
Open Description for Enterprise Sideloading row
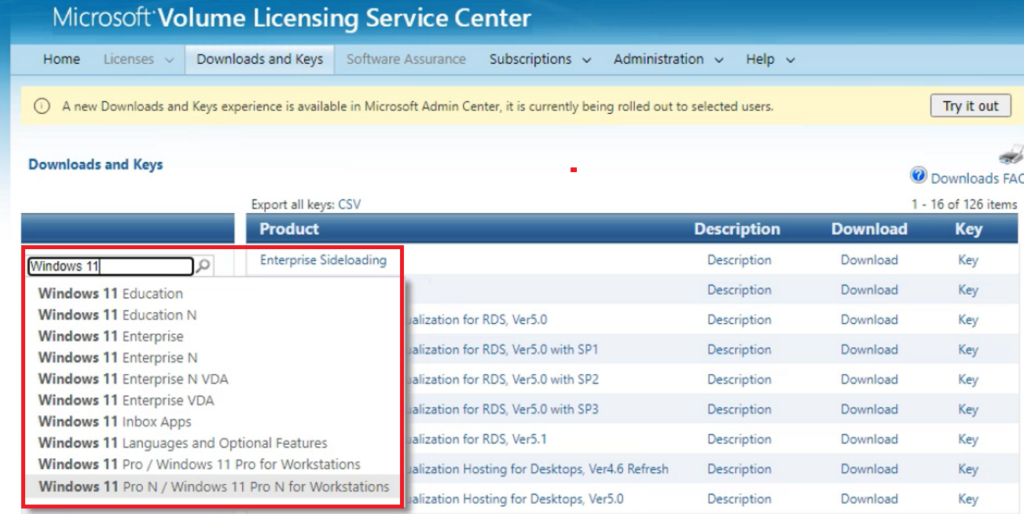[x=739, y=260]
